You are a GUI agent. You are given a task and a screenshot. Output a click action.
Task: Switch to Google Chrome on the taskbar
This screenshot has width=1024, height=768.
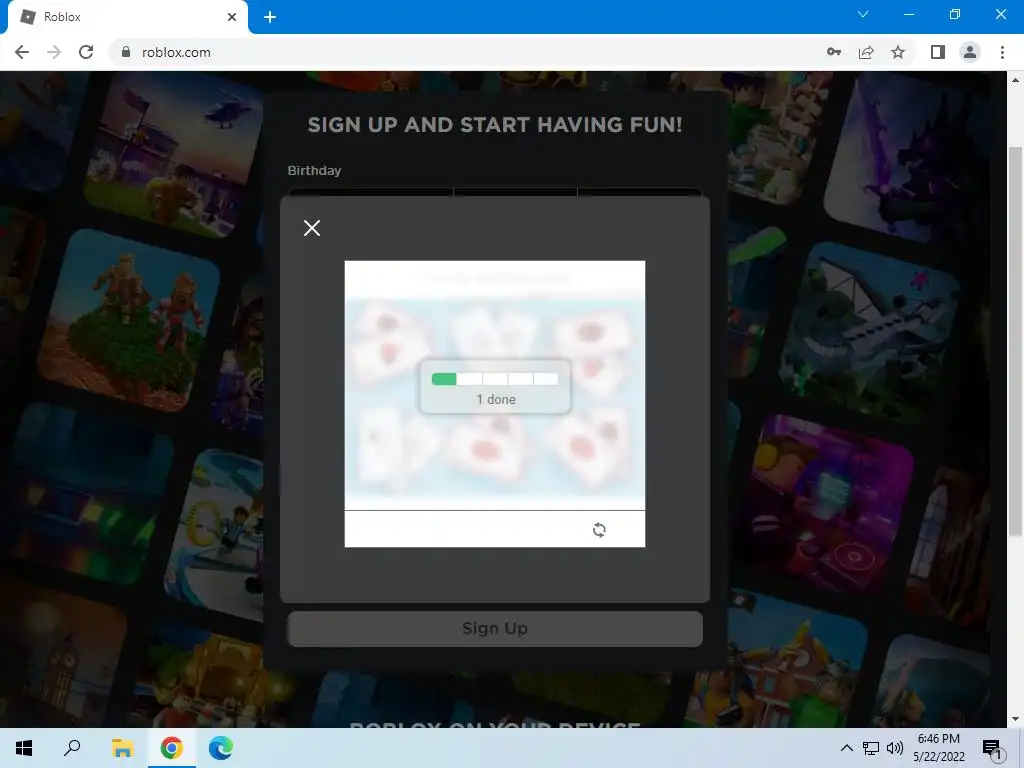pos(171,748)
